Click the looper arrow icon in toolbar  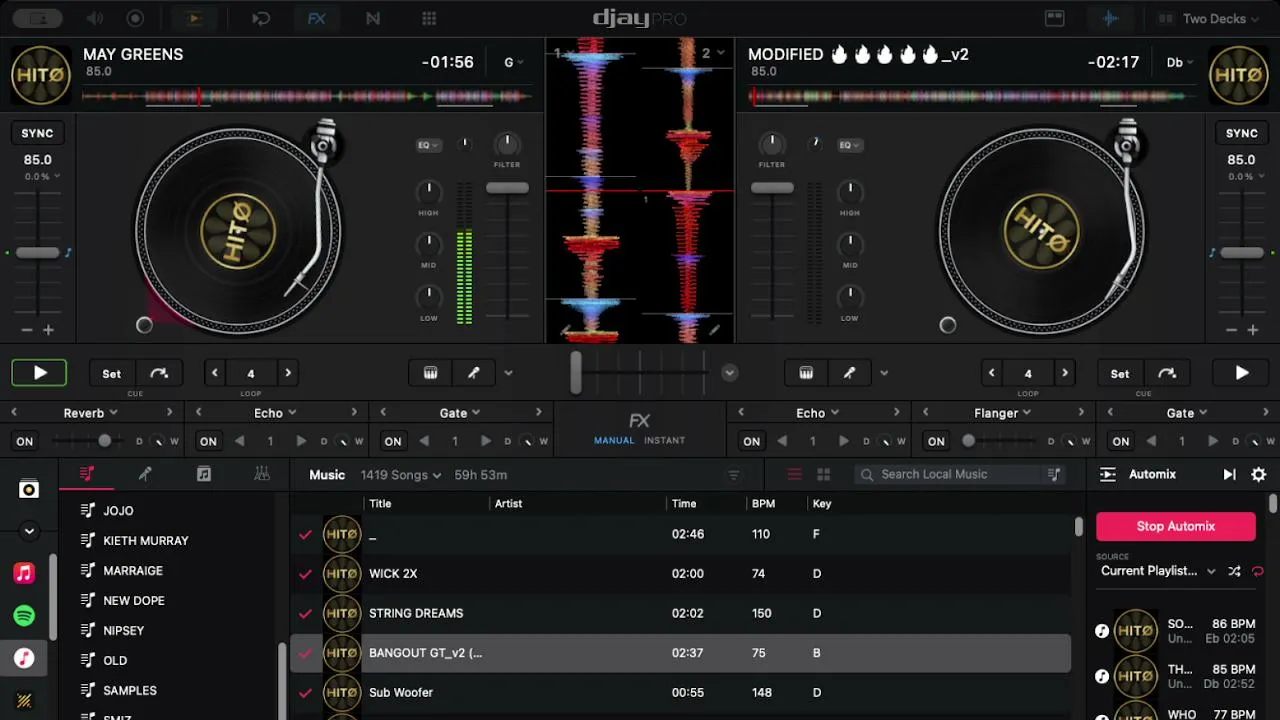coord(261,19)
